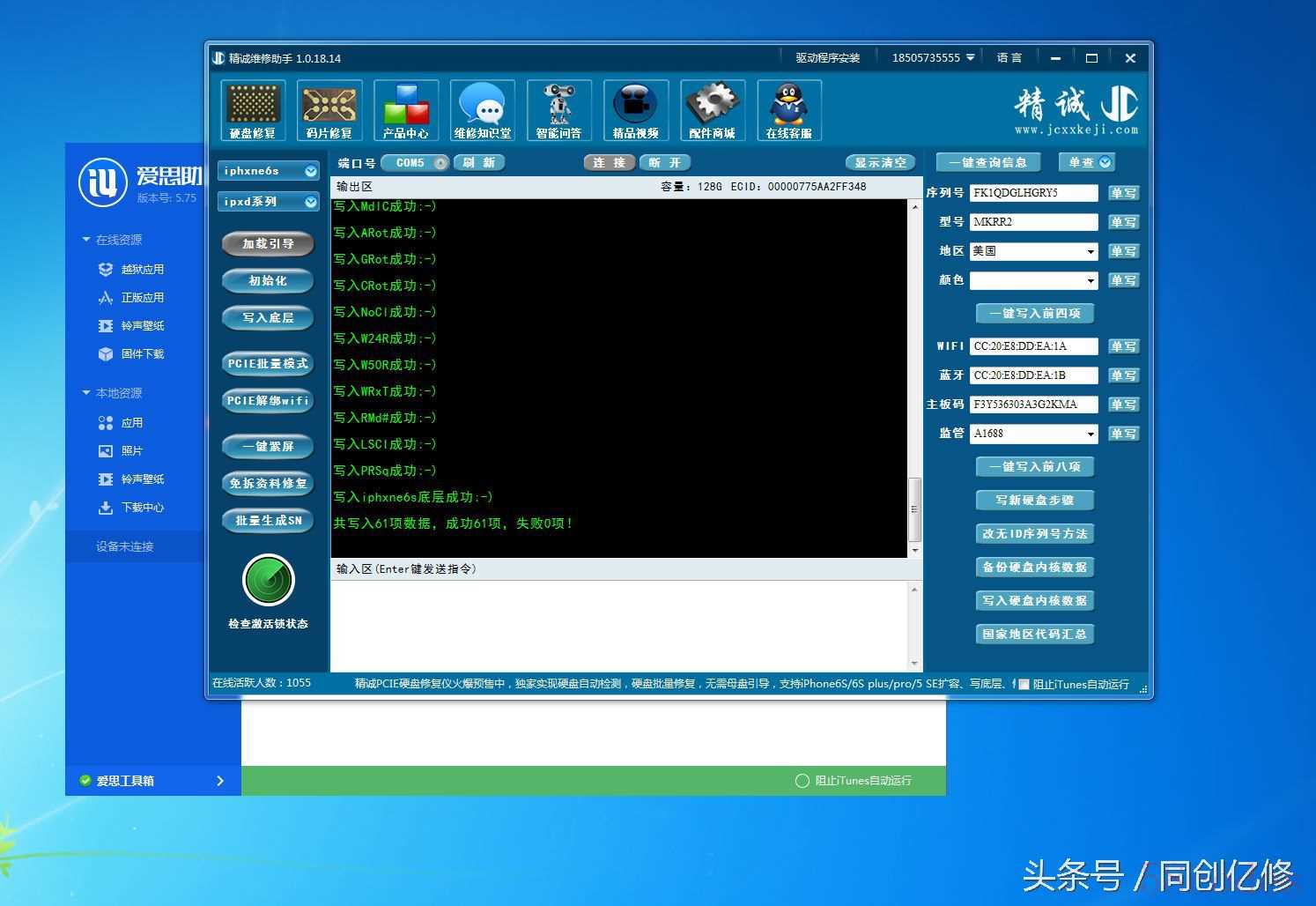Expand the iphxne6s device dropdown
1316x906 pixels.
(x=310, y=172)
